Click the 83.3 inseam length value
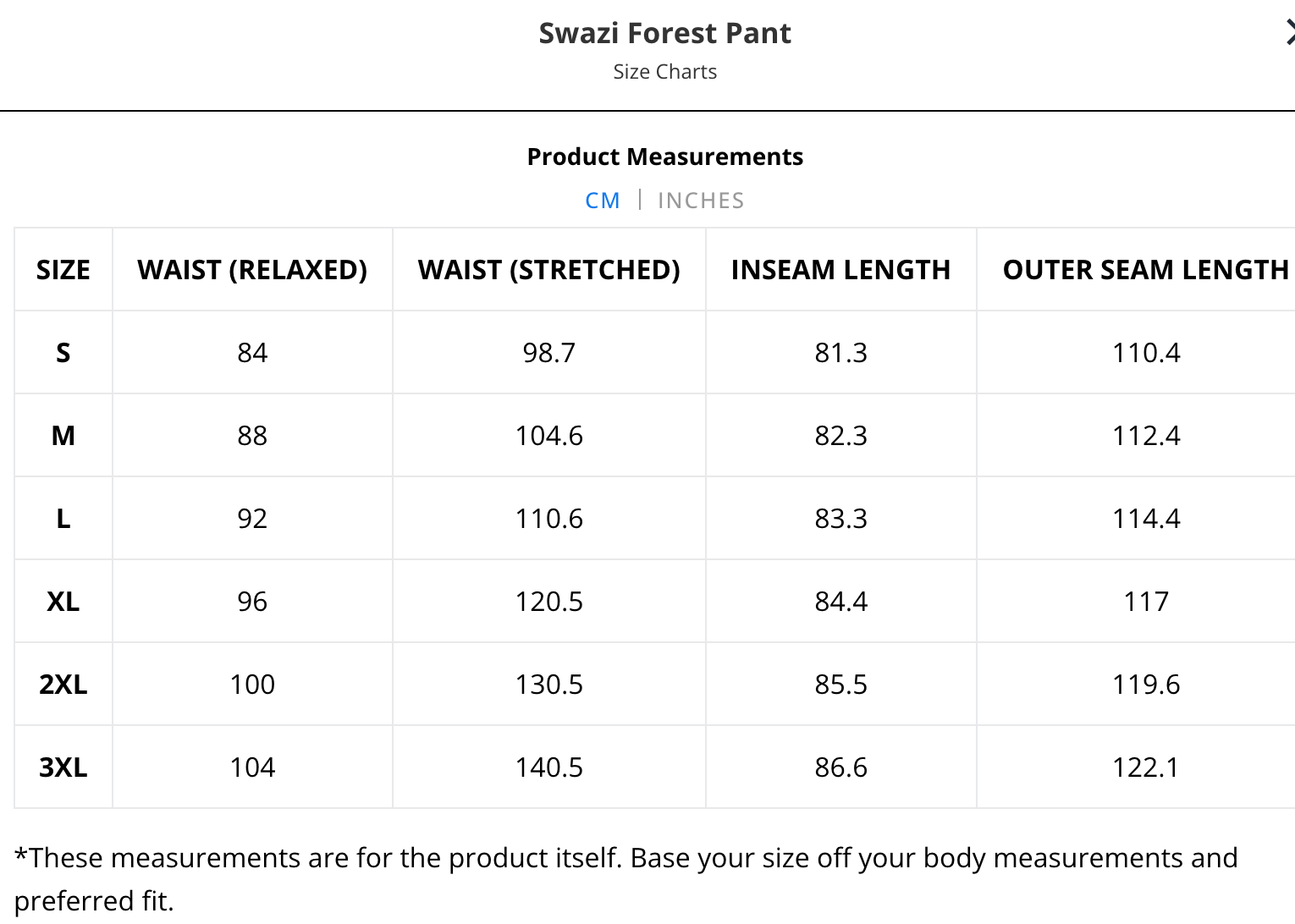This screenshot has width=1295, height=924. pyautogui.click(x=840, y=519)
